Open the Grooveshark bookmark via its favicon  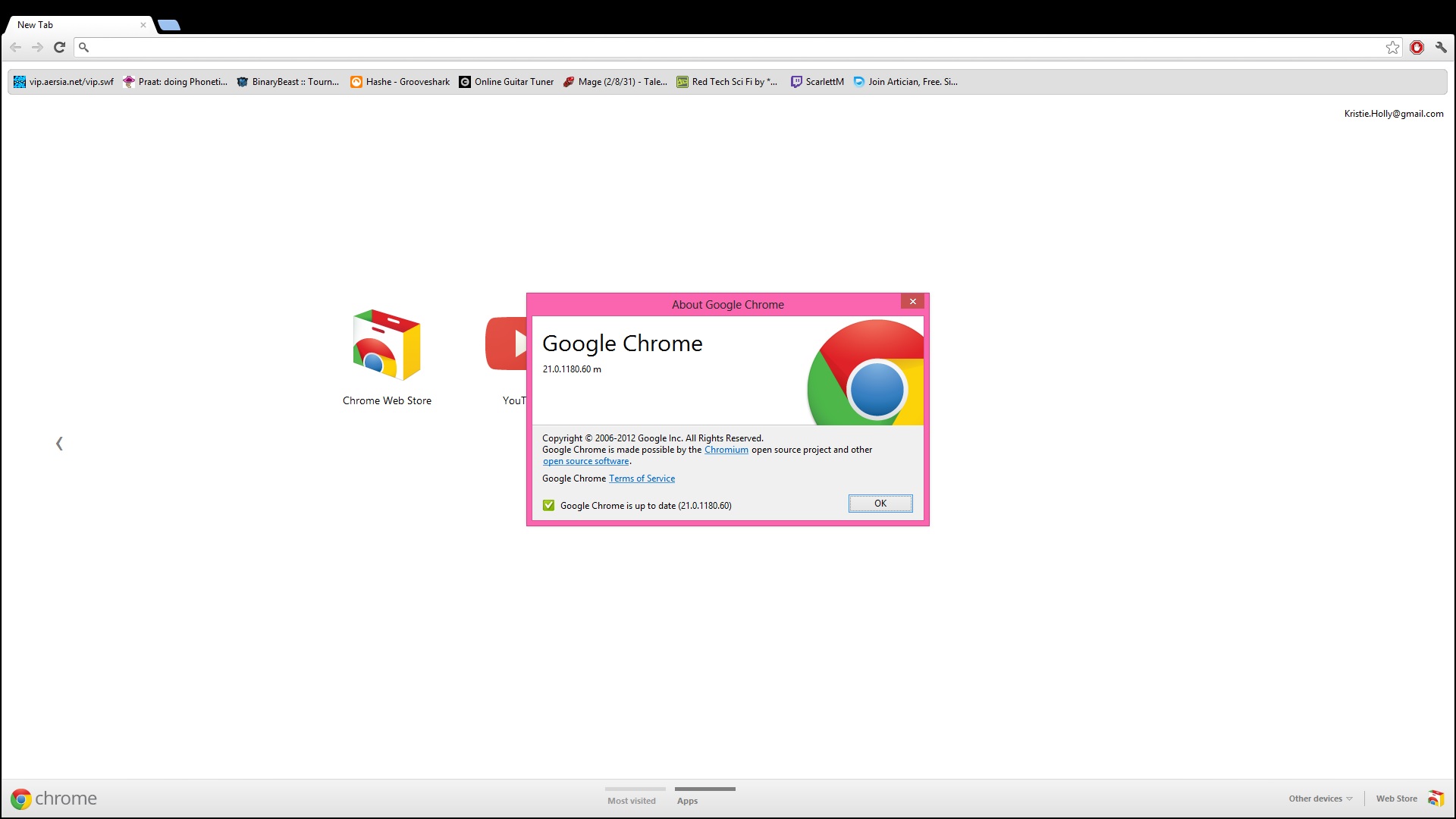[356, 82]
